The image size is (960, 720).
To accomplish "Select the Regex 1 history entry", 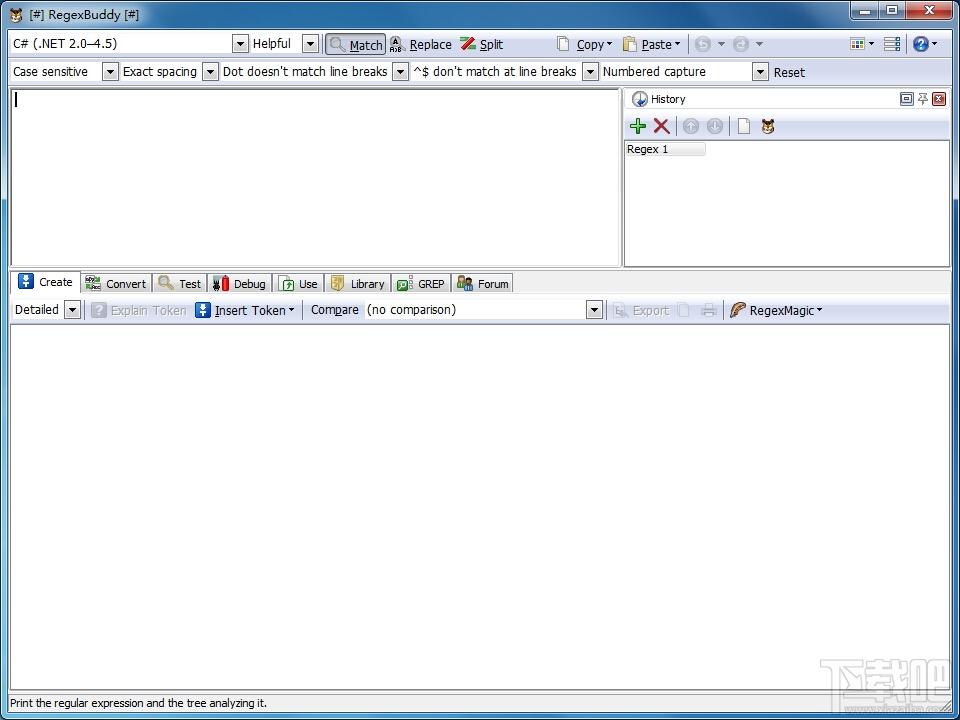I will [665, 149].
